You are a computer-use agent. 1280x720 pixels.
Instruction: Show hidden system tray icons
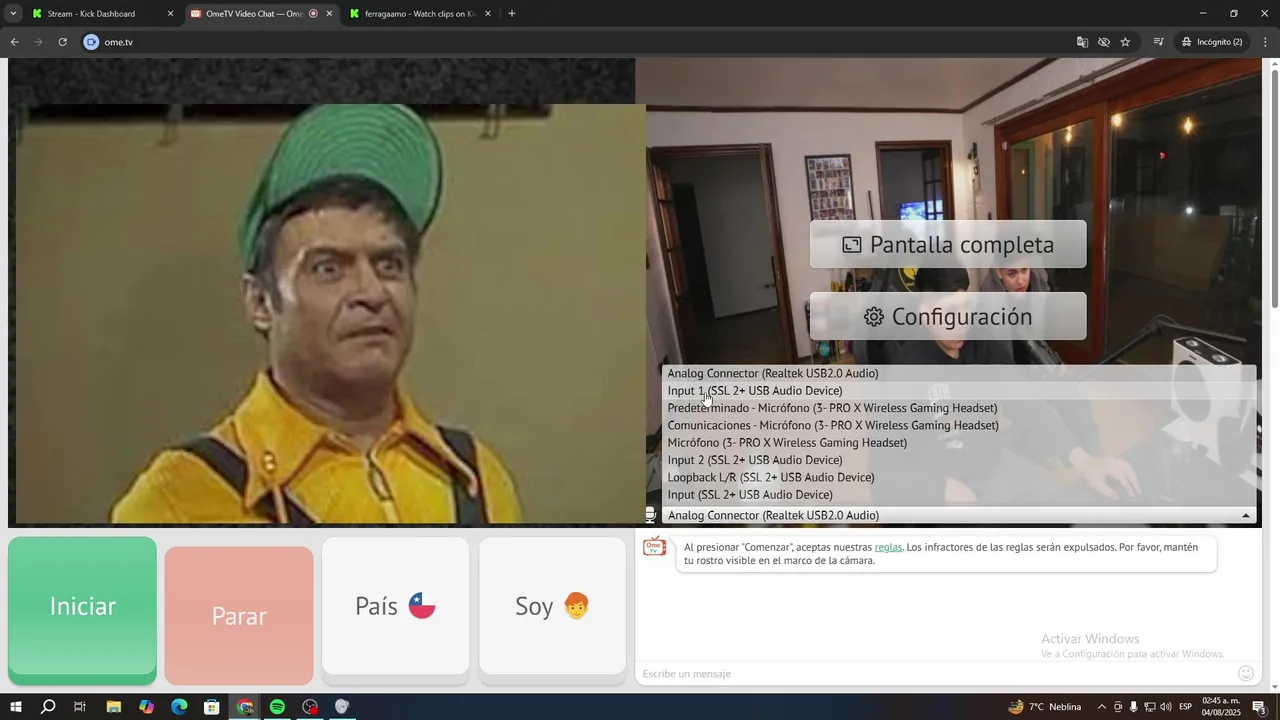coord(1102,707)
